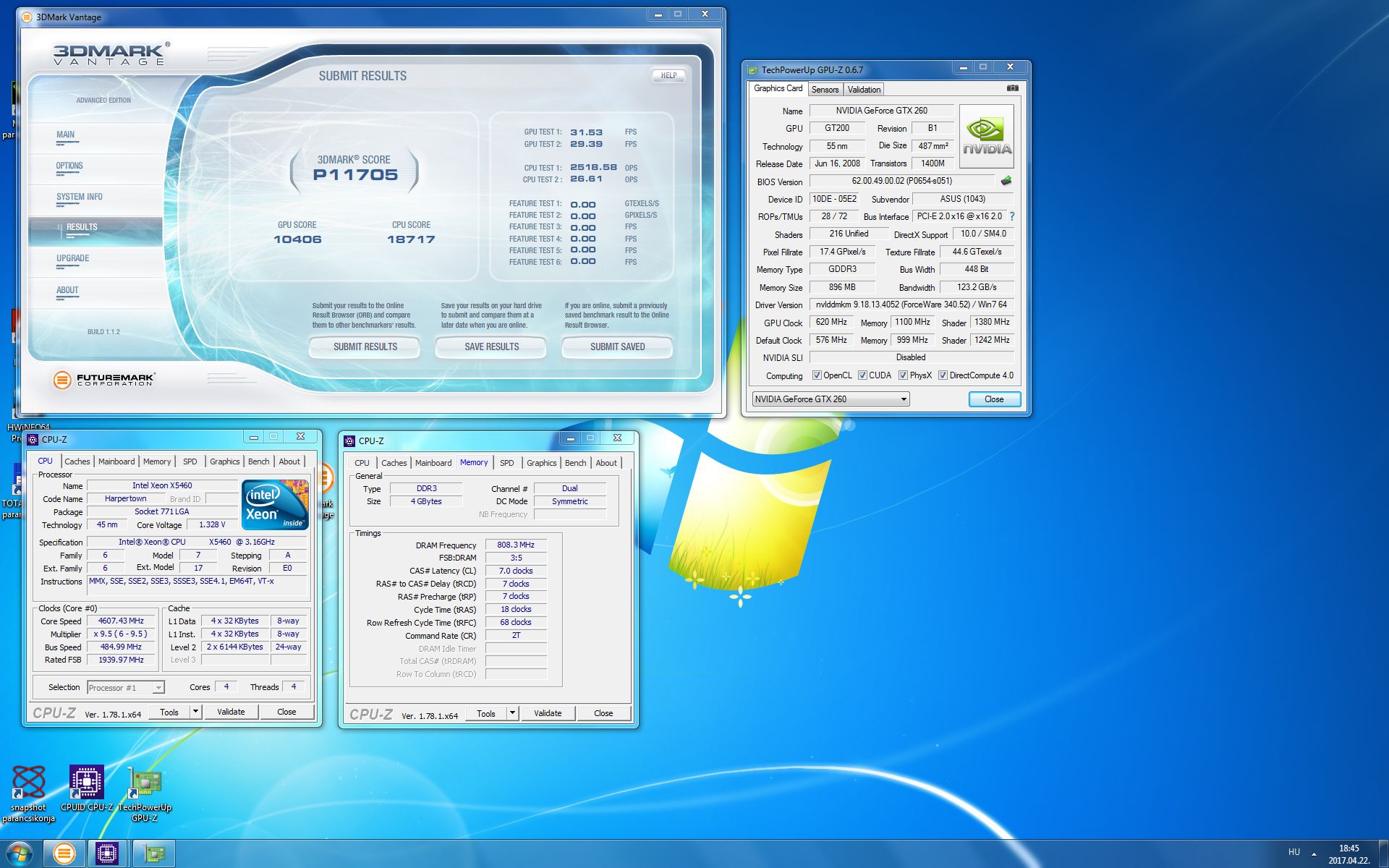This screenshot has width=1389, height=868.
Task: Open the Processor #1 selection dropdown
Action: pos(158,688)
